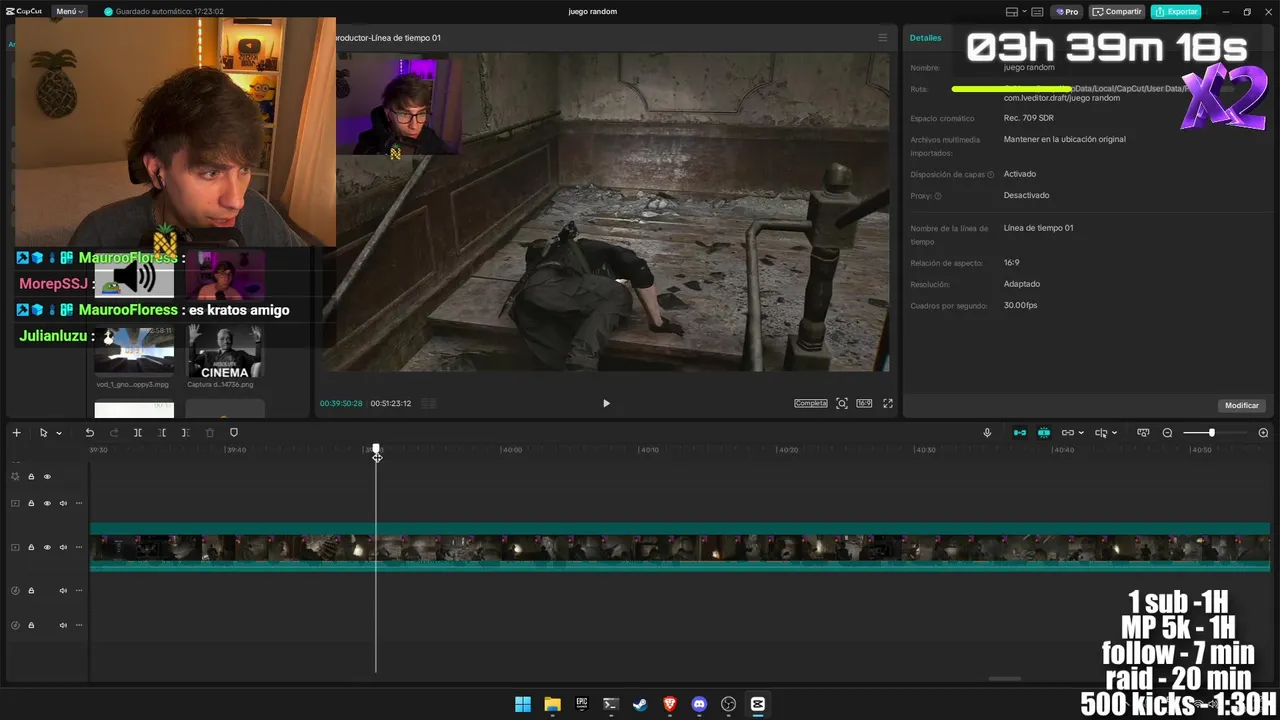
Task: Select the Captura d...14736.png media thumbnail
Action: click(225, 351)
